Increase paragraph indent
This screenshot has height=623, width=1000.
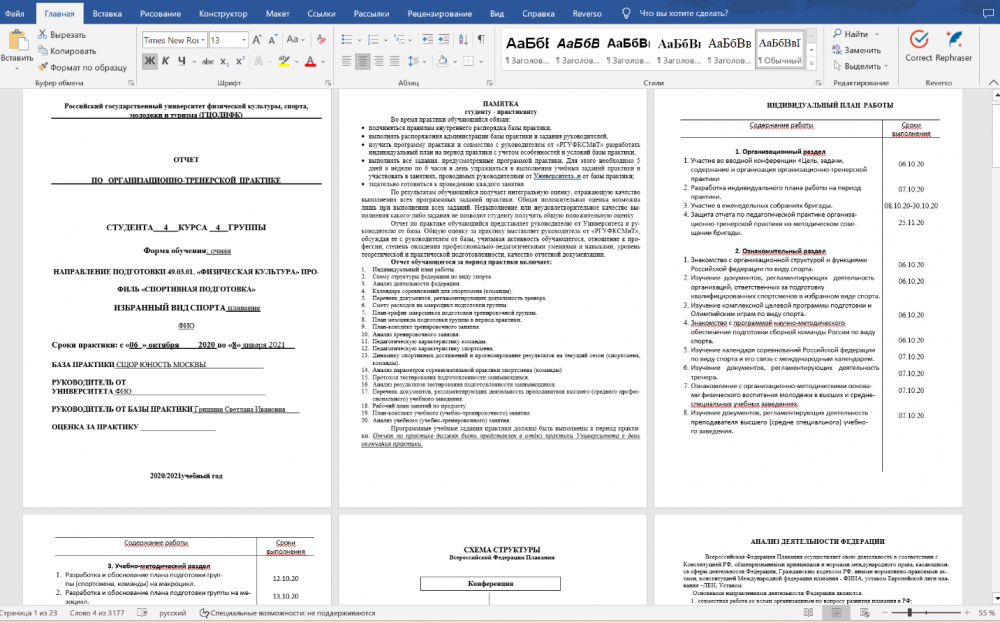pyautogui.click(x=443, y=40)
